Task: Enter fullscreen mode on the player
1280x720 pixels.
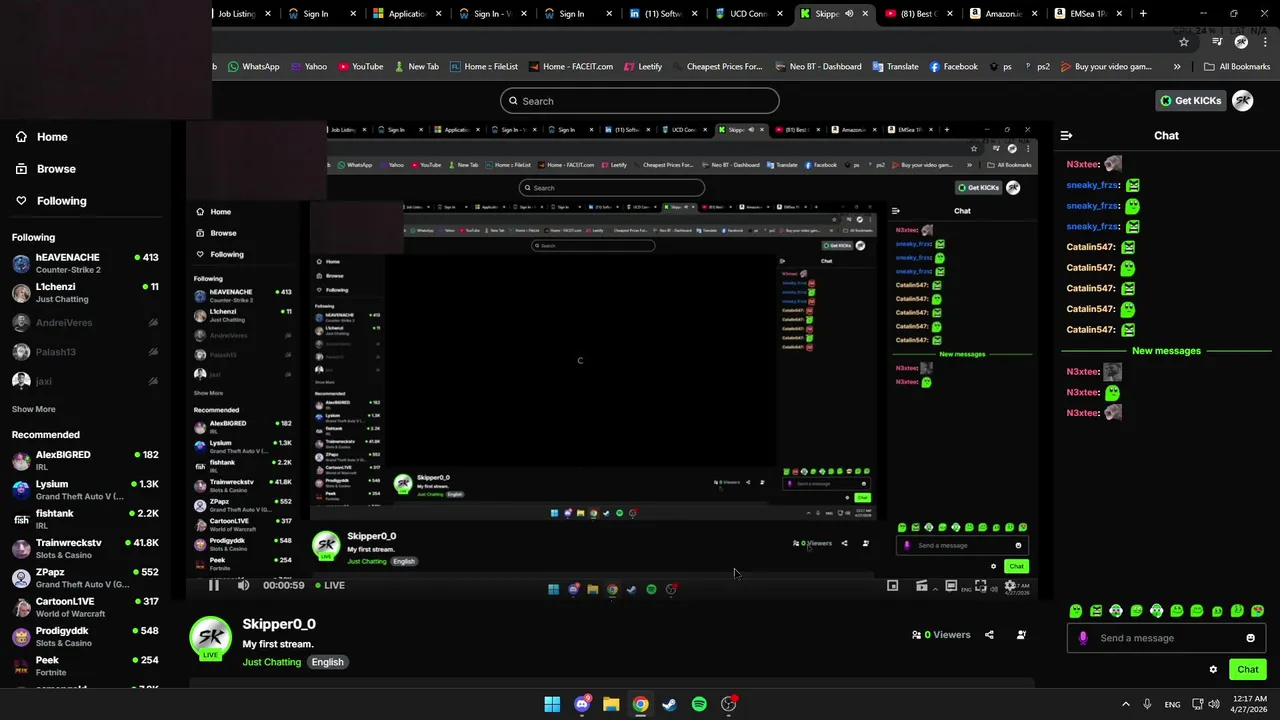Action: click(x=980, y=586)
